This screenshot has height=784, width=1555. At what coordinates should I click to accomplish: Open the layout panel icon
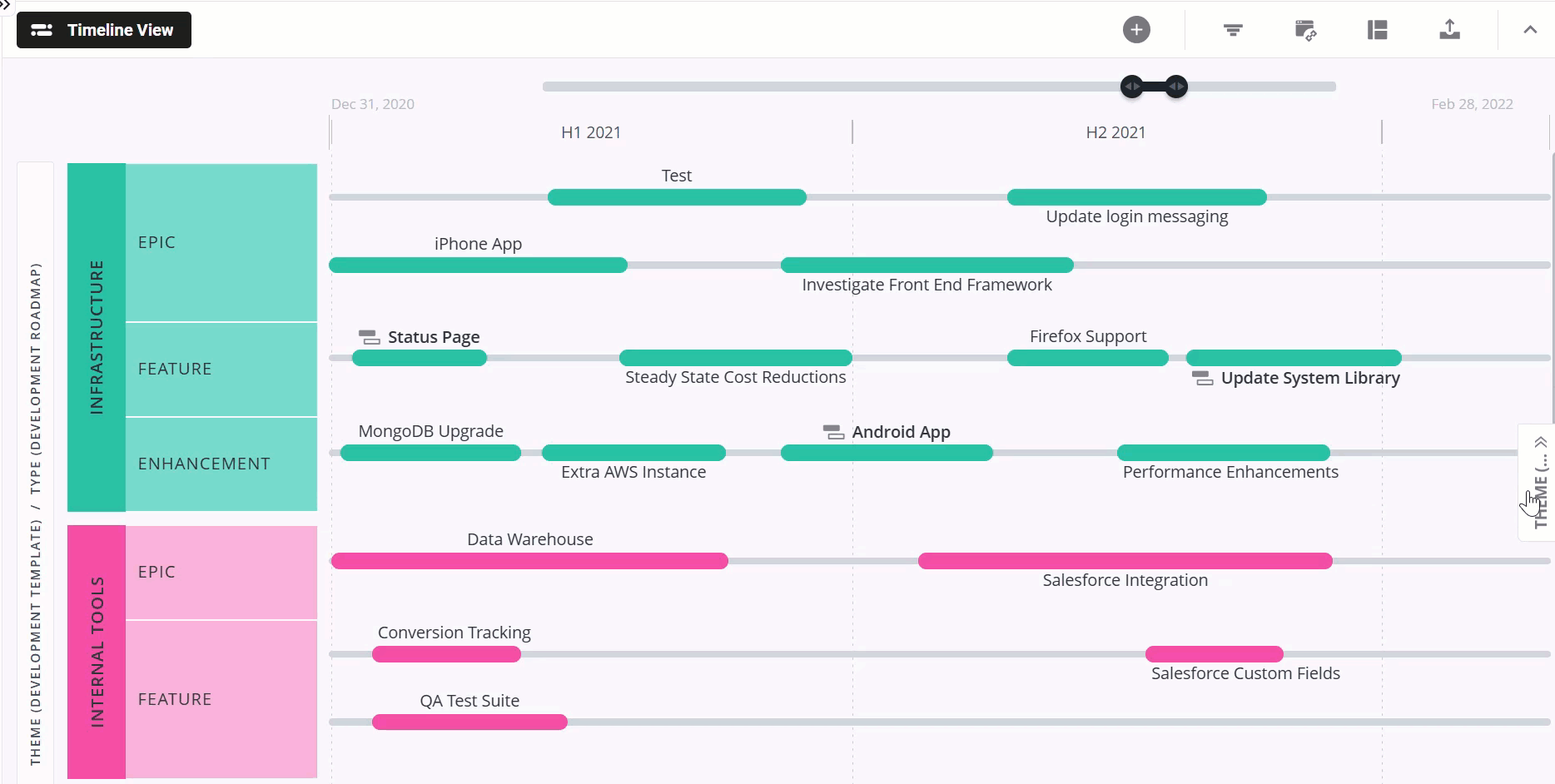[1378, 30]
